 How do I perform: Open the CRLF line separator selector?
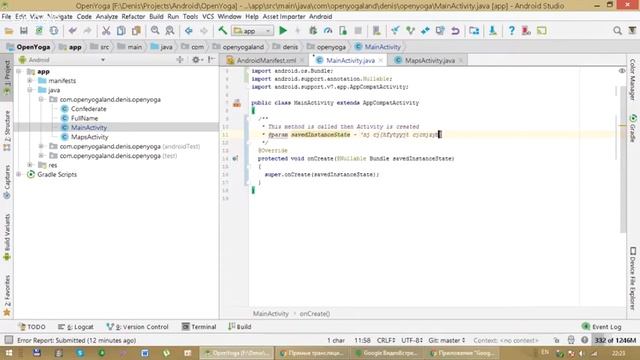[386, 340]
